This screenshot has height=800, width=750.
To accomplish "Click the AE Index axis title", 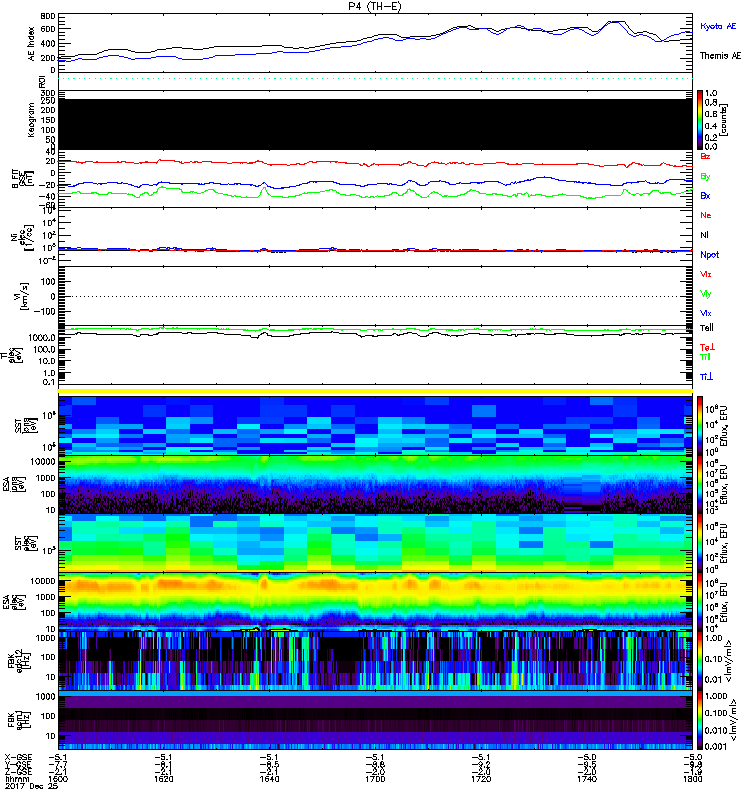I will [32, 44].
